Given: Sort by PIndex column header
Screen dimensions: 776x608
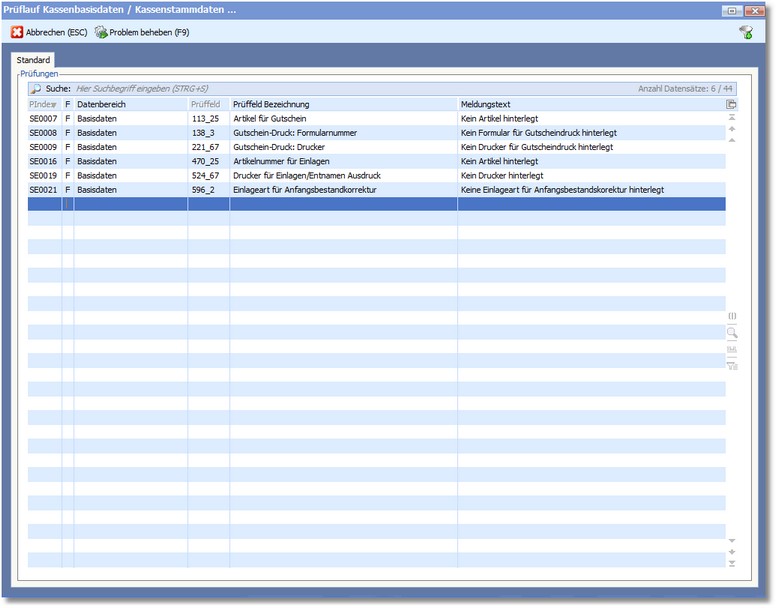Looking at the screenshot, I should (43, 104).
